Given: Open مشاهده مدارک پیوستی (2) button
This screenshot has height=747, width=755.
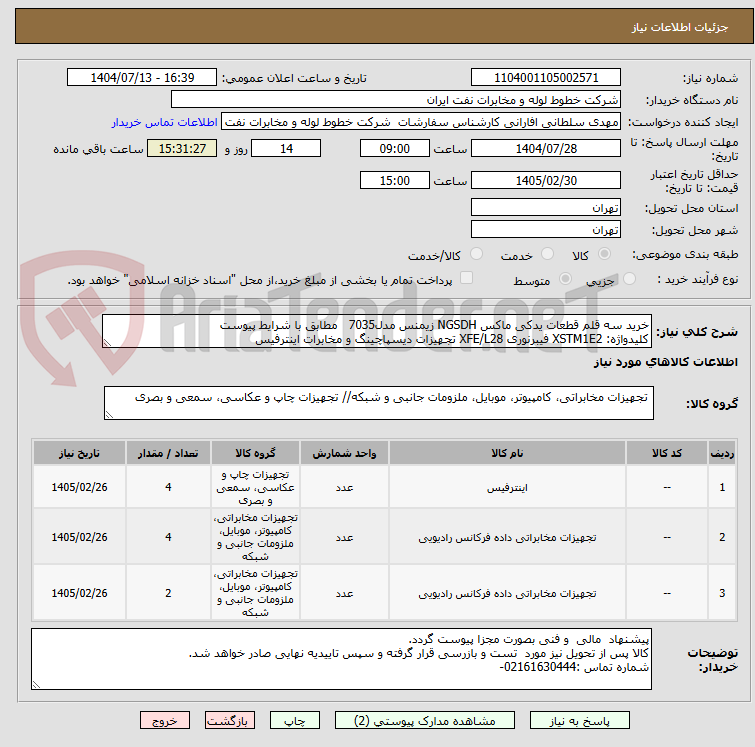Looking at the screenshot, I should tap(424, 721).
